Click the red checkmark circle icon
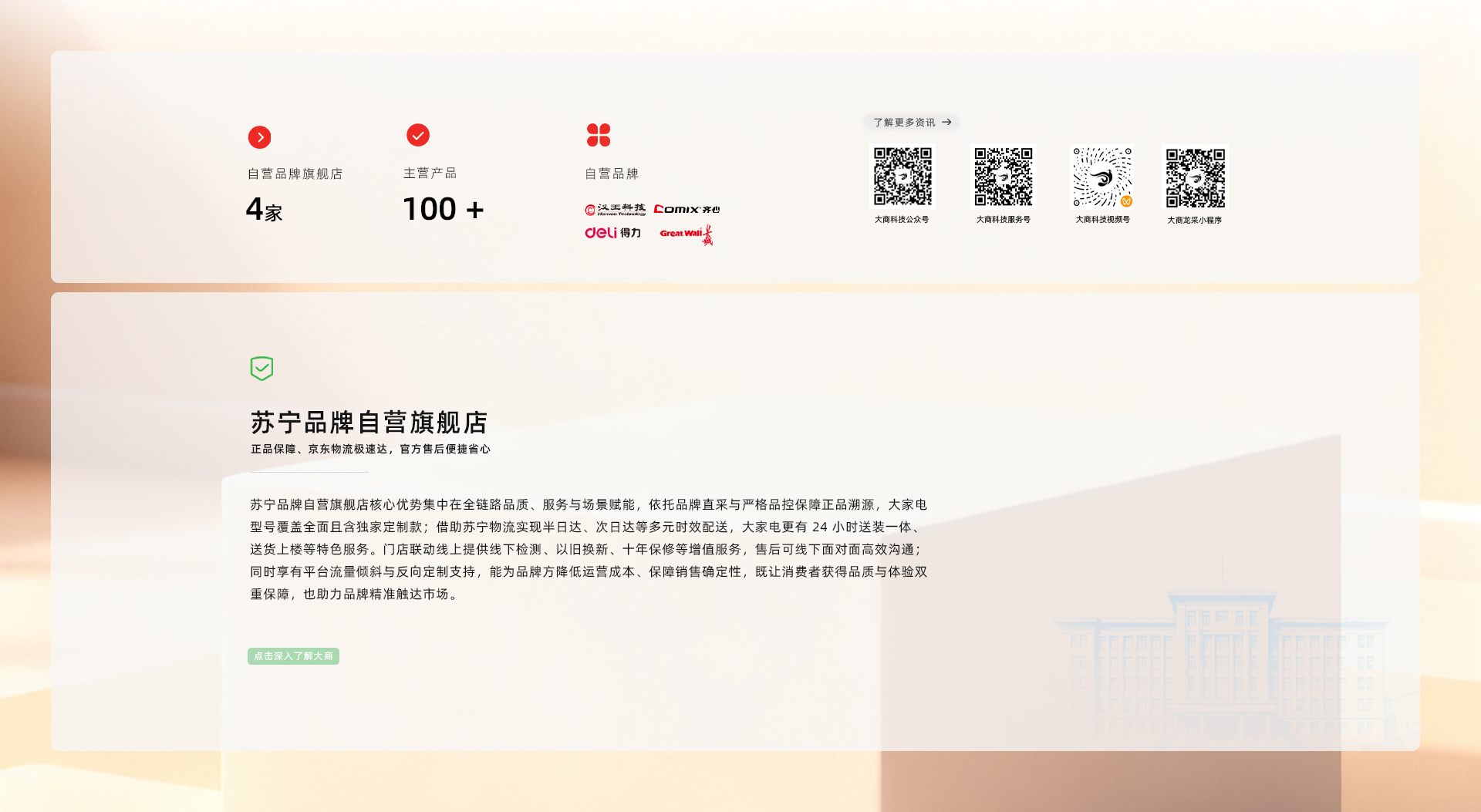The height and width of the screenshot is (812, 1481). tap(418, 135)
